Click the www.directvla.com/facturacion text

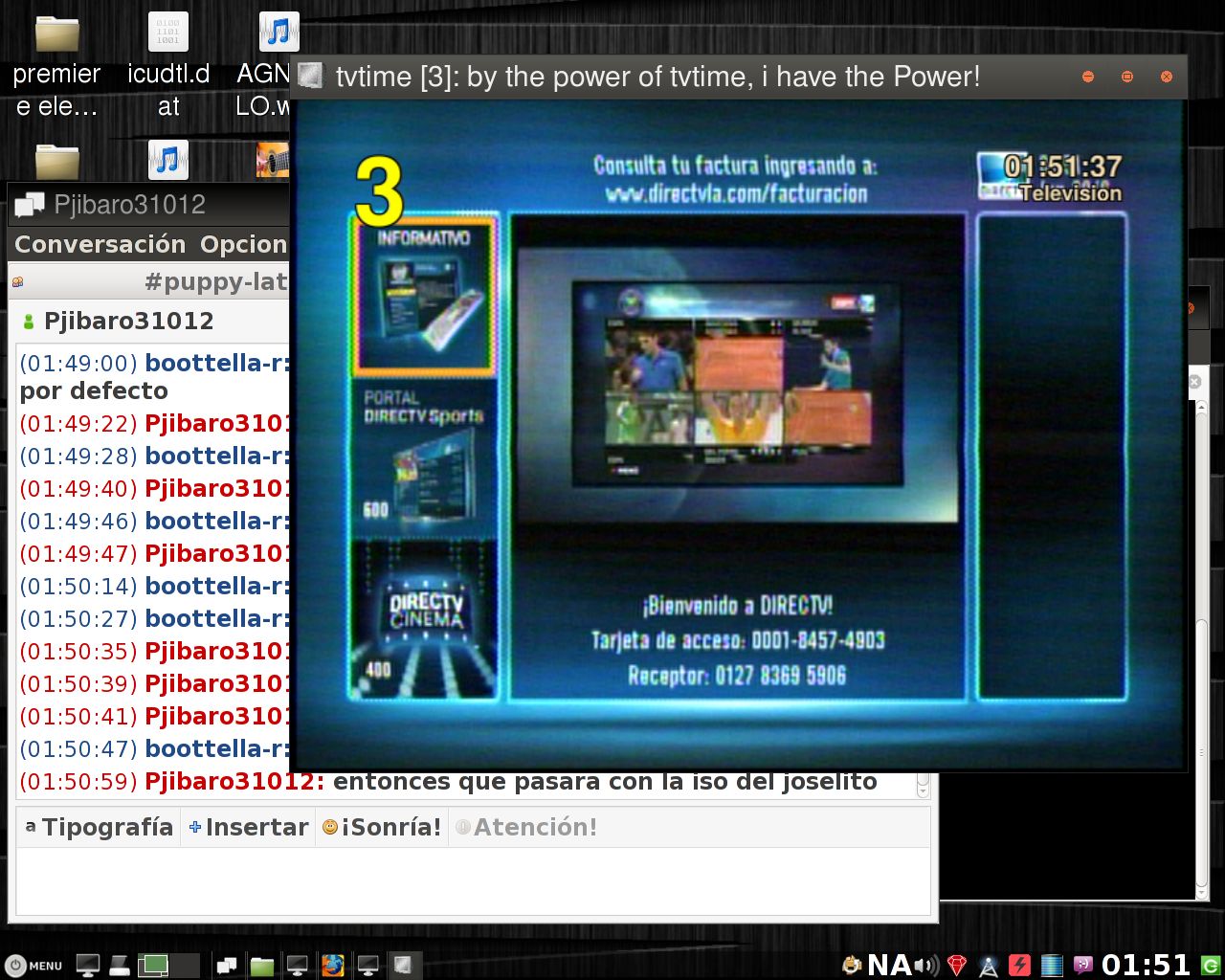[x=736, y=194]
